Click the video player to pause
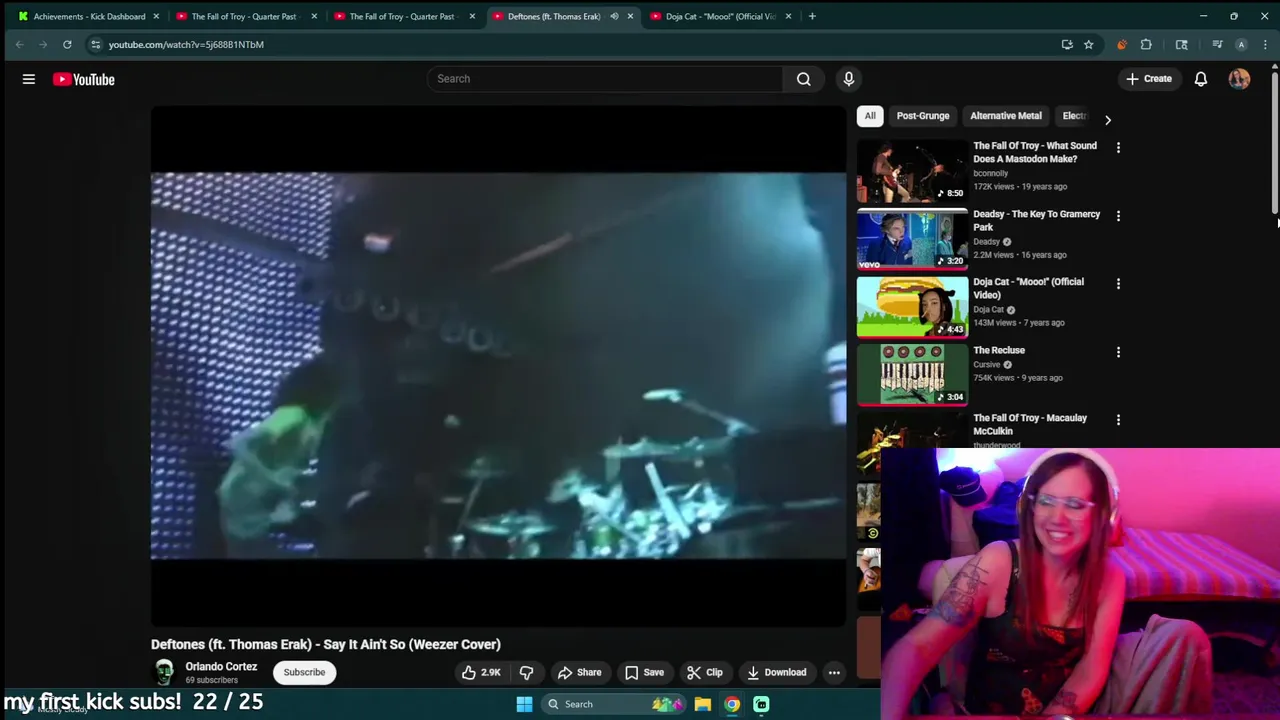This screenshot has height=720, width=1280. [498, 366]
